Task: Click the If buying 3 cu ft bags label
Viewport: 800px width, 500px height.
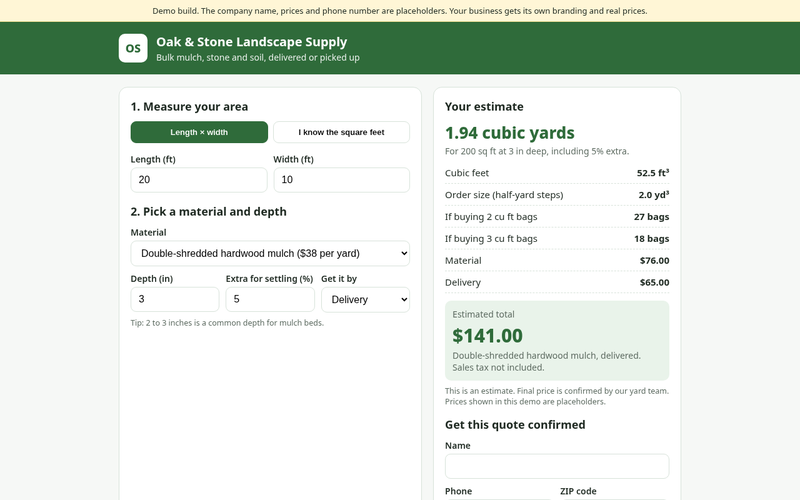Action: click(491, 239)
